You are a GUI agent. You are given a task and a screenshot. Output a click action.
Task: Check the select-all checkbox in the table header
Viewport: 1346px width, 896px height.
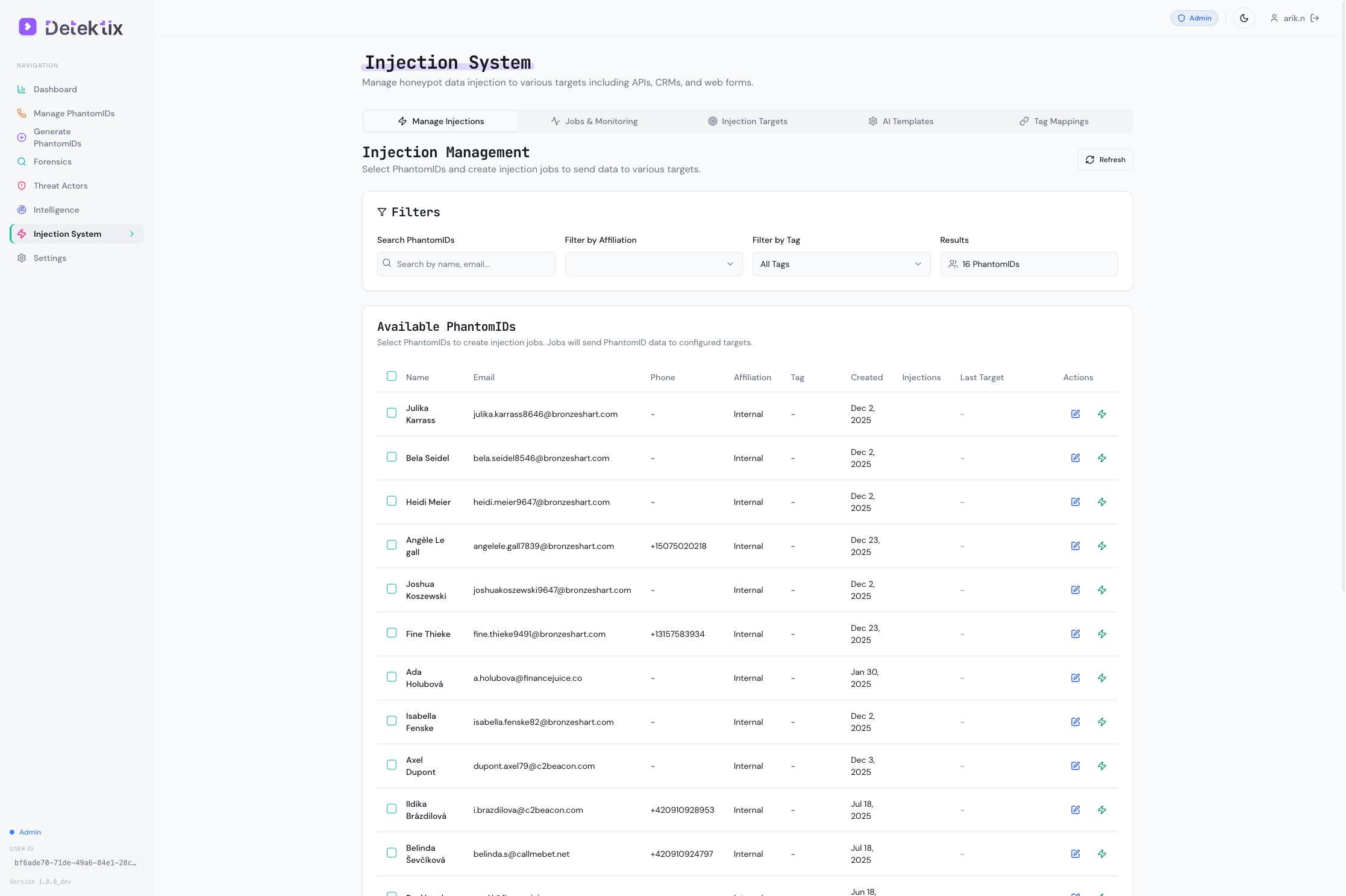pyautogui.click(x=392, y=377)
